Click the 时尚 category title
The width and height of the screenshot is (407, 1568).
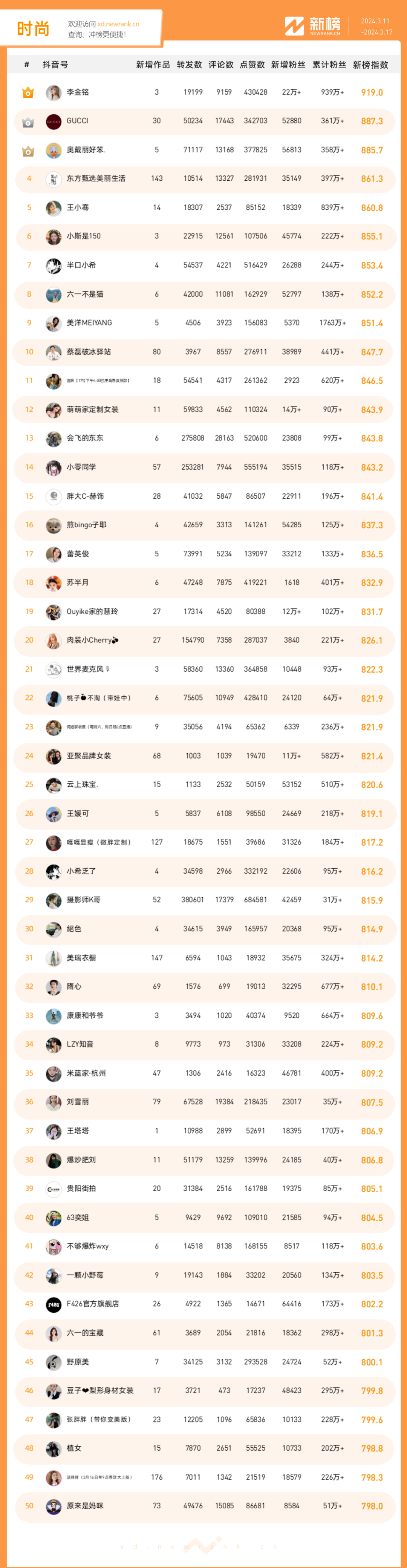point(34,29)
